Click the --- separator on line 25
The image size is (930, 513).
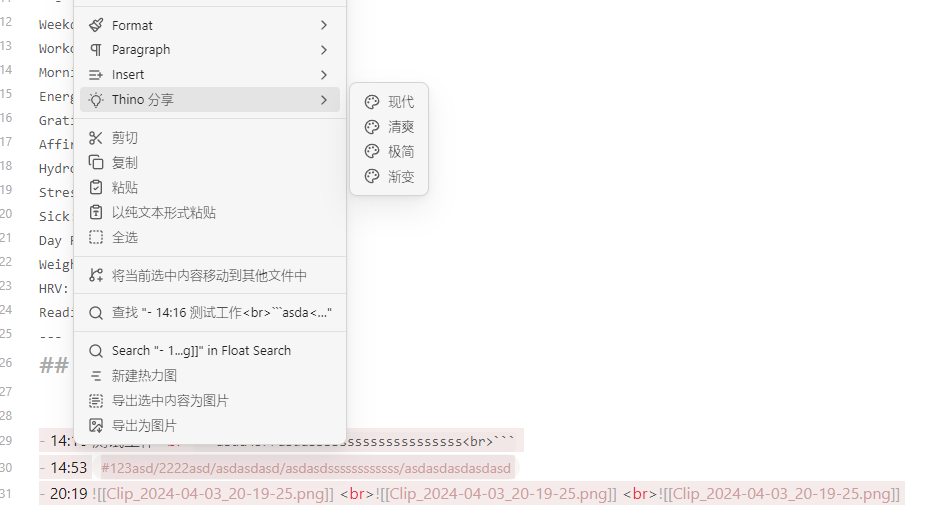[x=50, y=336]
